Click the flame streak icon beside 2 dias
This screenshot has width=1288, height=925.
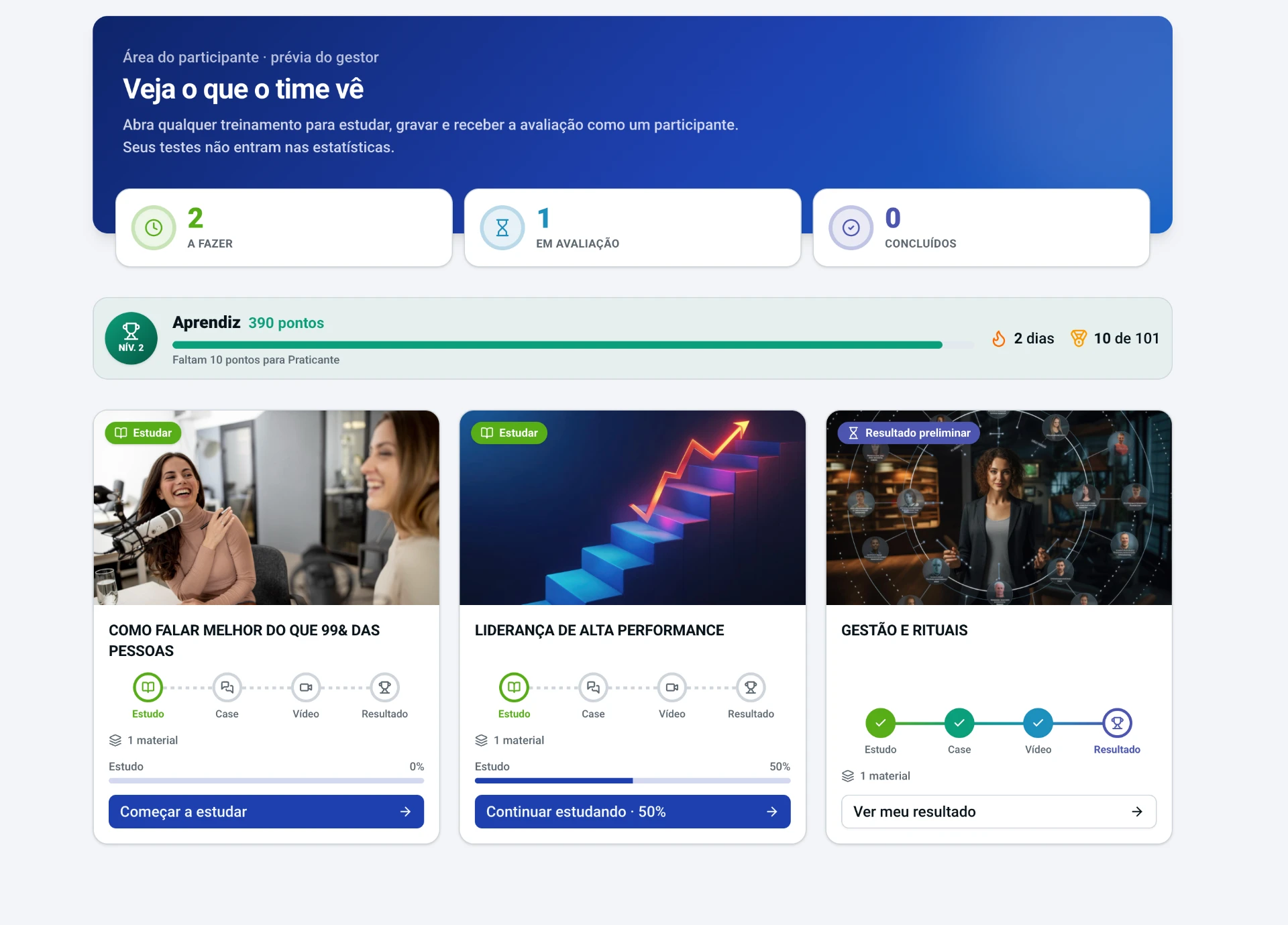[x=999, y=339]
